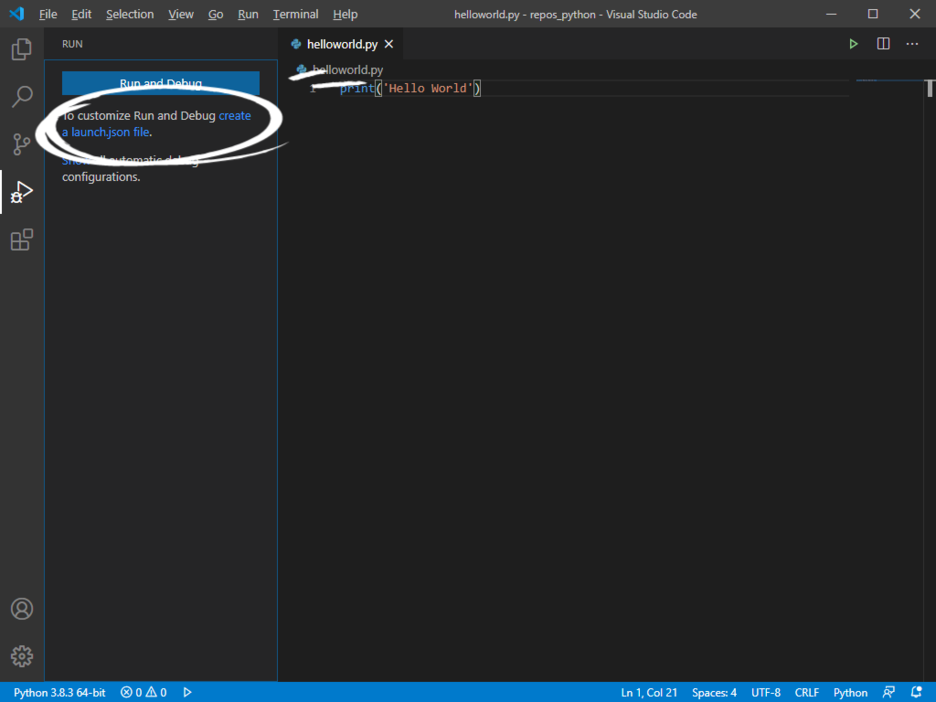
Task: Split the editor to the right
Action: (883, 44)
